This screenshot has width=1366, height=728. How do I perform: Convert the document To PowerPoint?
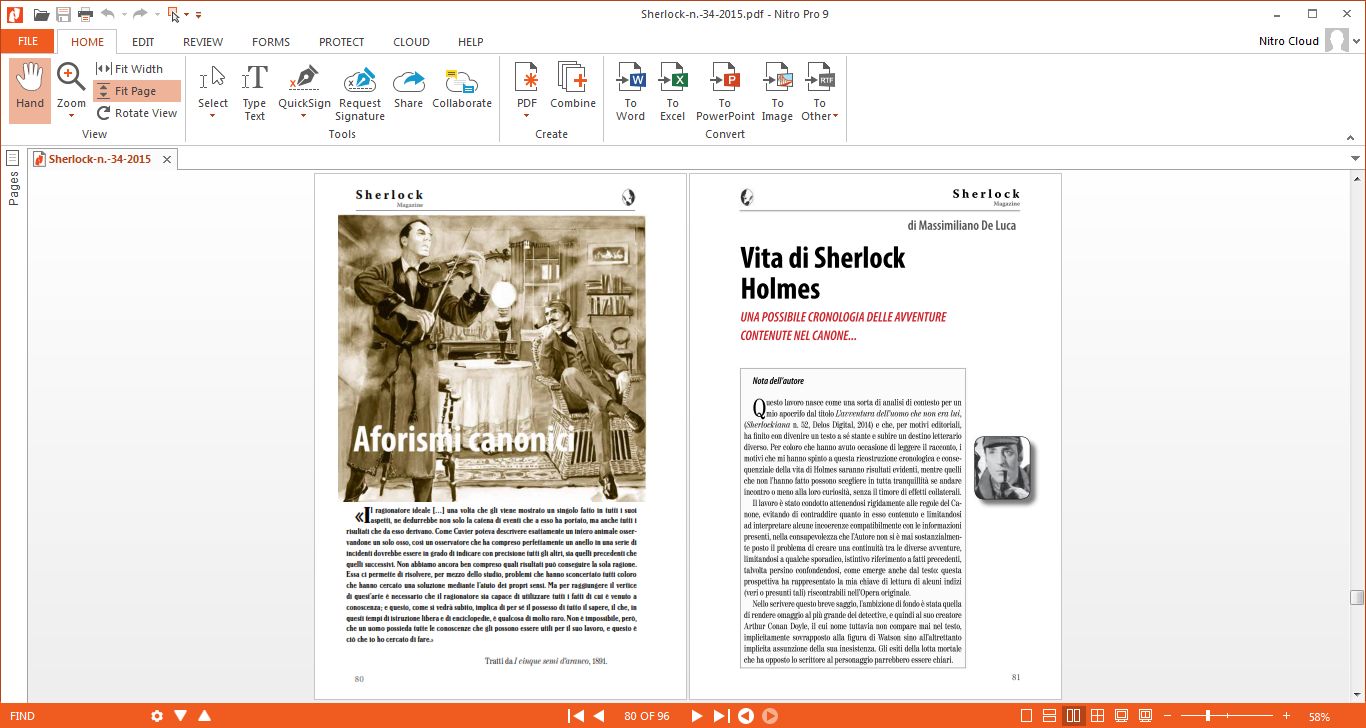pos(725,93)
